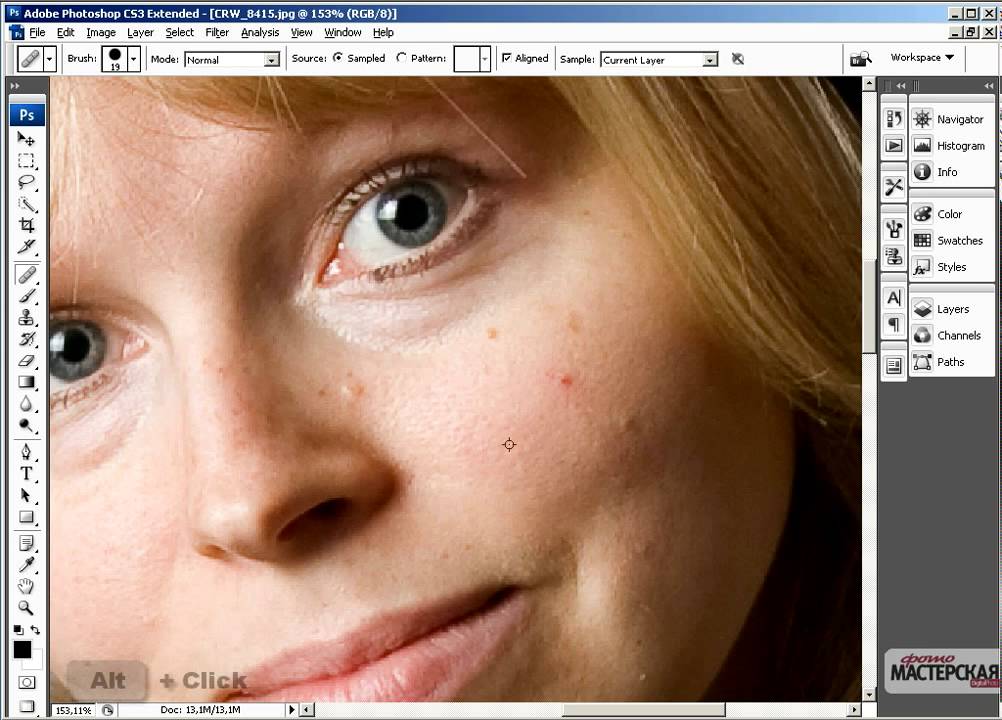Open status bar info flyout arrow
This screenshot has height=720, width=1002.
click(x=292, y=709)
